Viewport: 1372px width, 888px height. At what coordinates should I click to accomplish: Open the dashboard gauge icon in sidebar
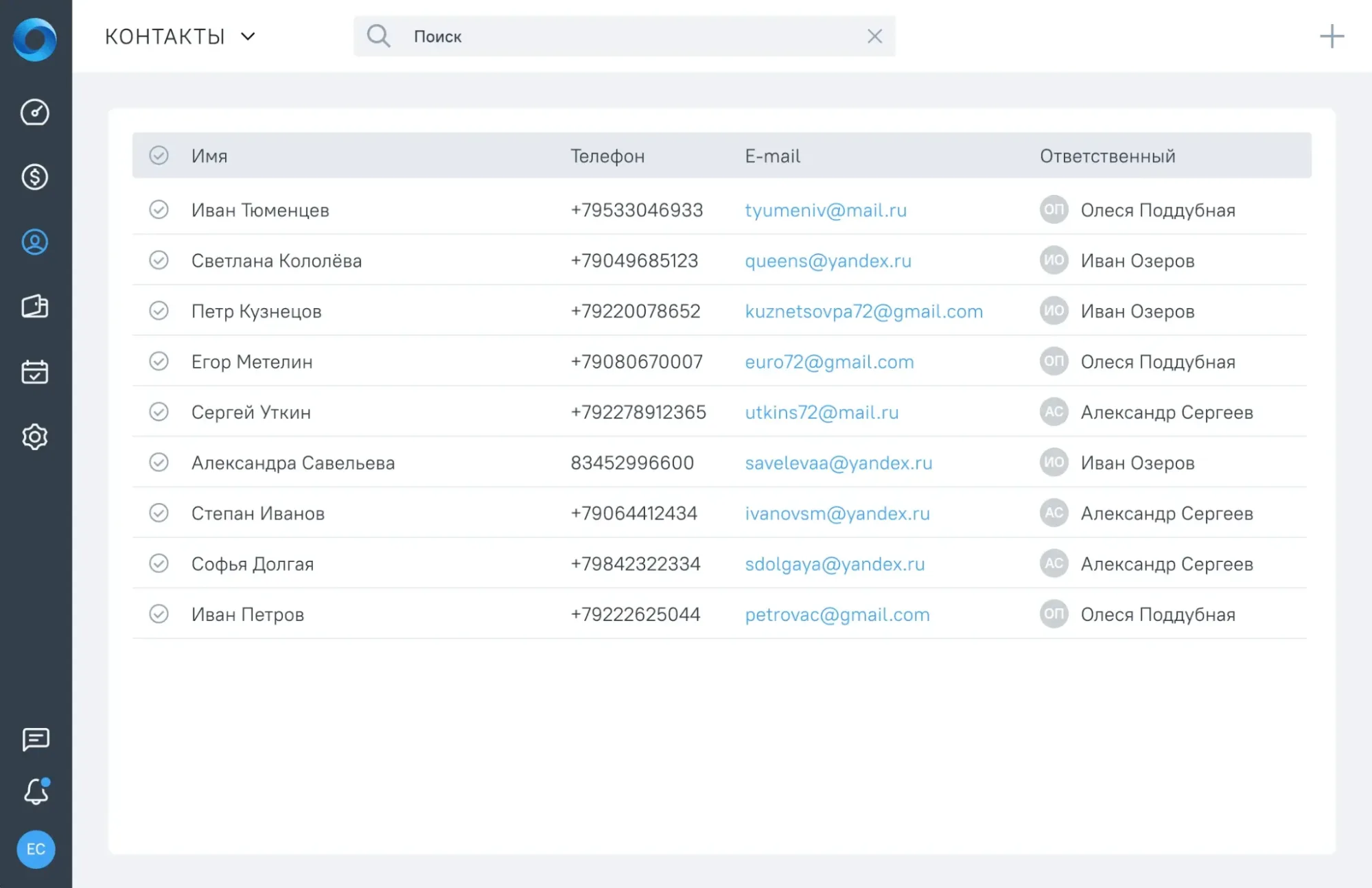coord(35,112)
